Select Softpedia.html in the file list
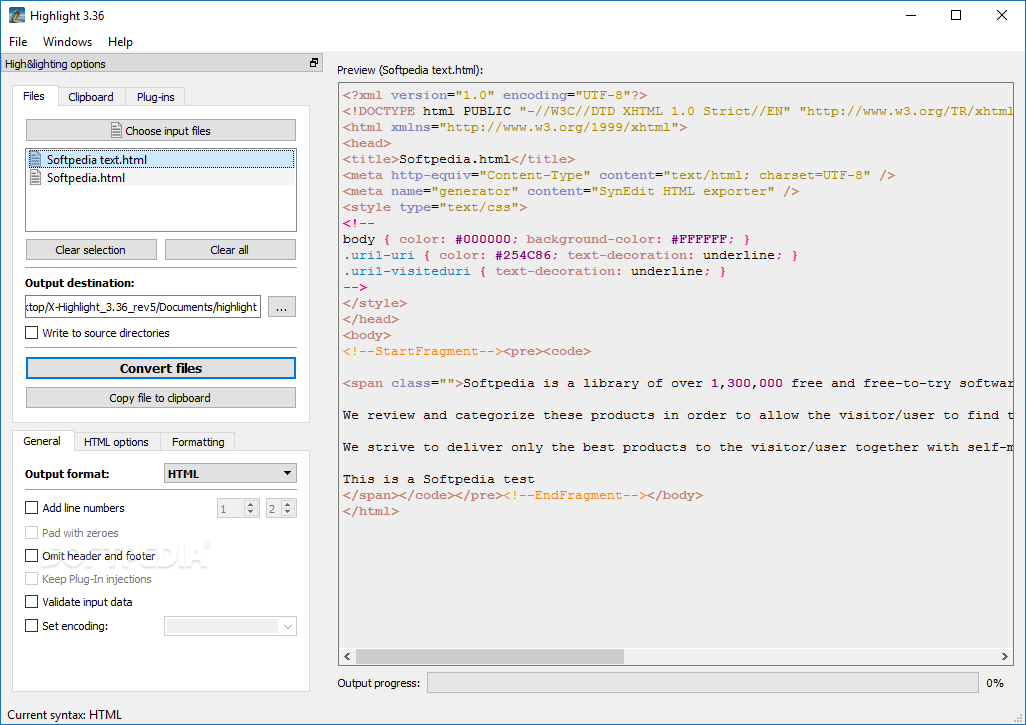 (x=161, y=177)
